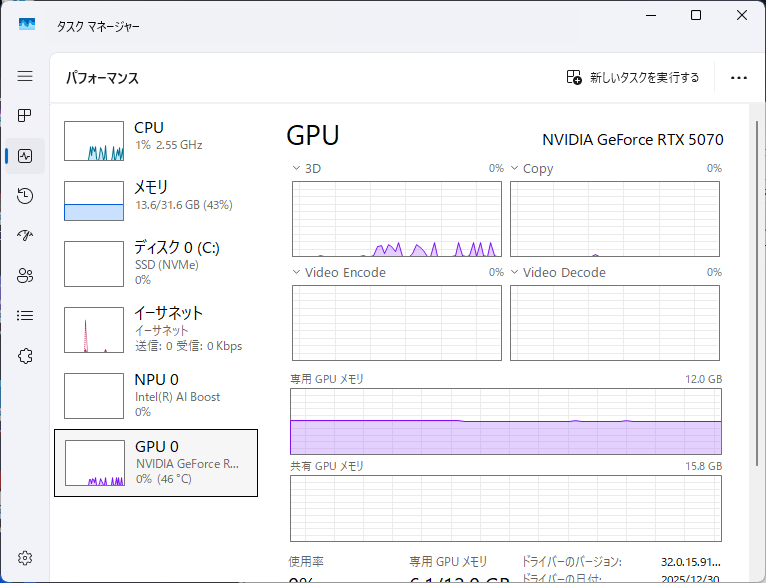Screen dimensions: 766x583
Task: Minimize the Task Manager window
Action: point(651,15)
